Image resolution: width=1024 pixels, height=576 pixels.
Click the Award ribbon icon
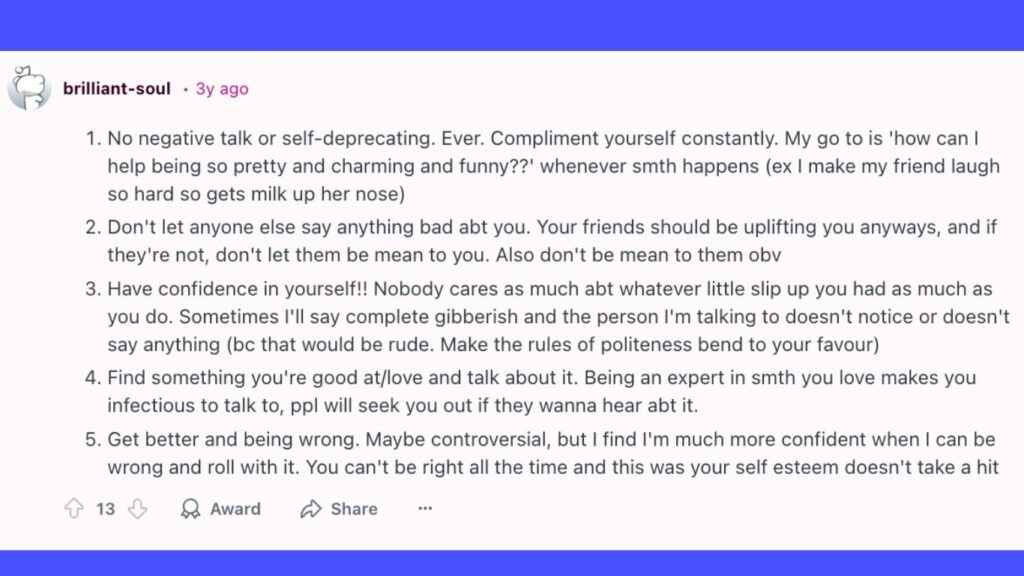point(190,509)
